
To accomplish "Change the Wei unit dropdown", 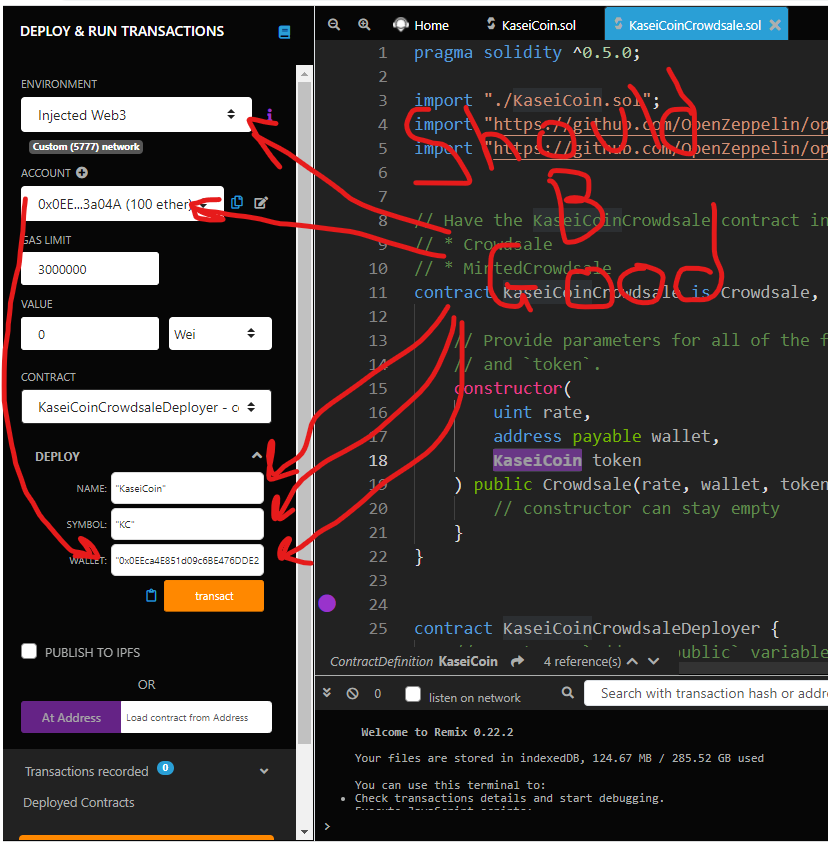I will (x=220, y=333).
